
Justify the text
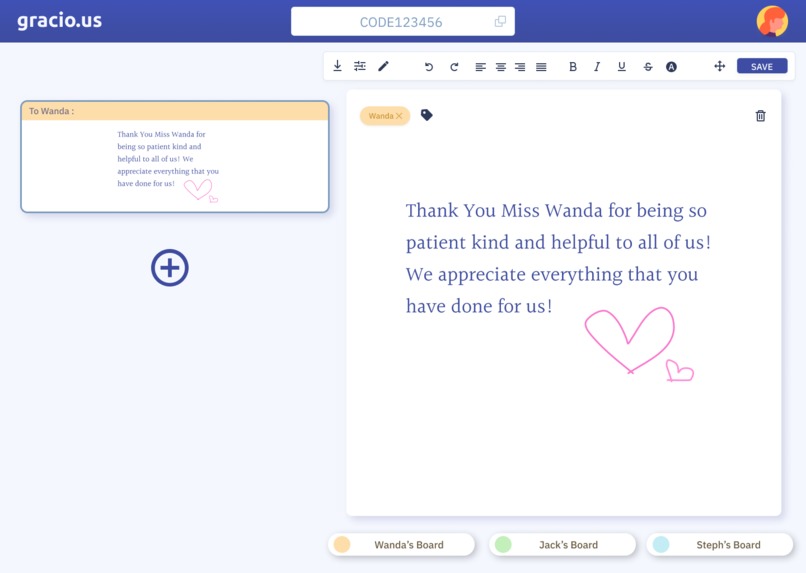click(x=541, y=67)
